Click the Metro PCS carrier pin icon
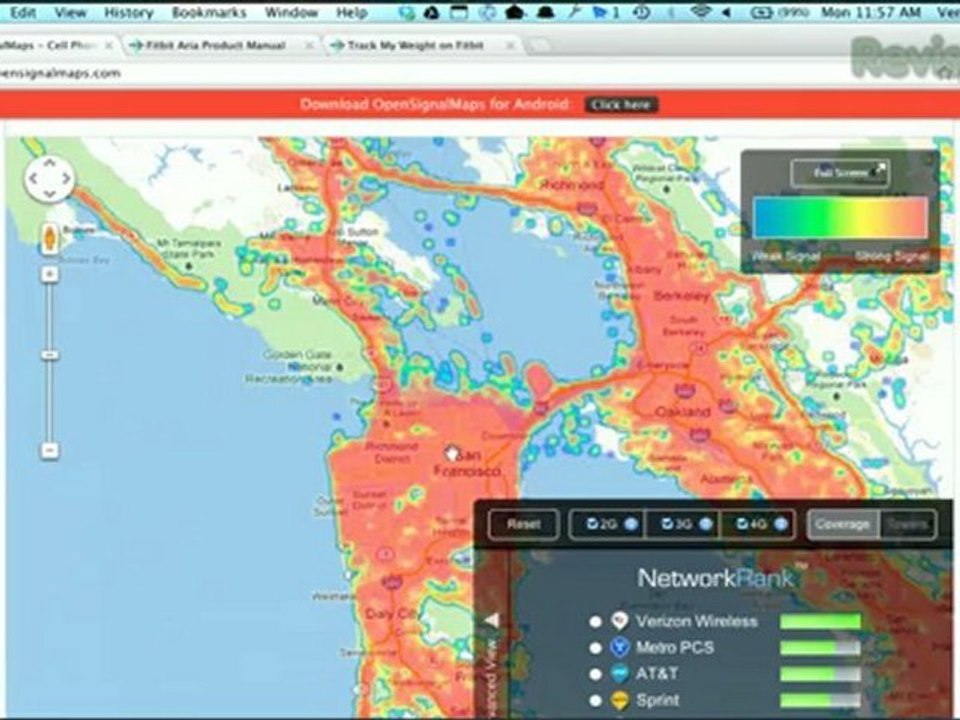This screenshot has height=720, width=960. coord(620,647)
